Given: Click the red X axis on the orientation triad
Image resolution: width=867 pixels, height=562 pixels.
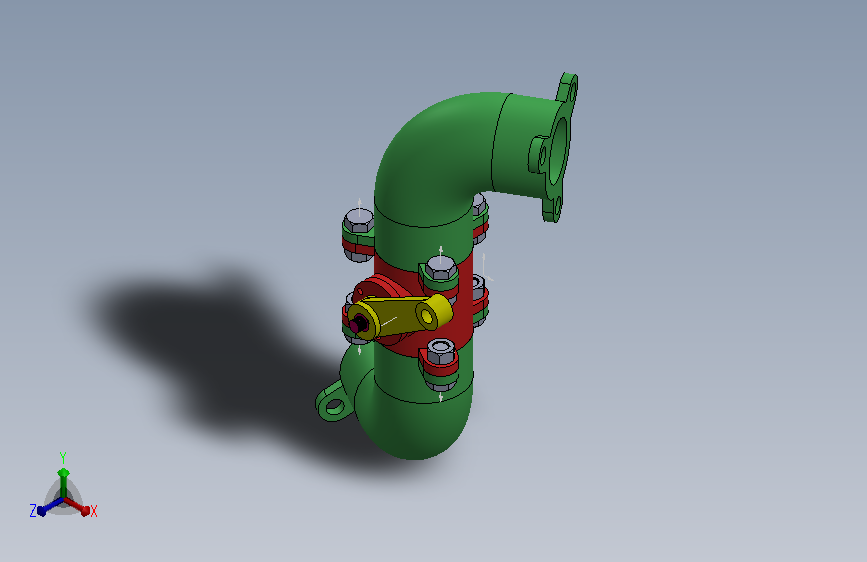Looking at the screenshot, I should [x=78, y=506].
